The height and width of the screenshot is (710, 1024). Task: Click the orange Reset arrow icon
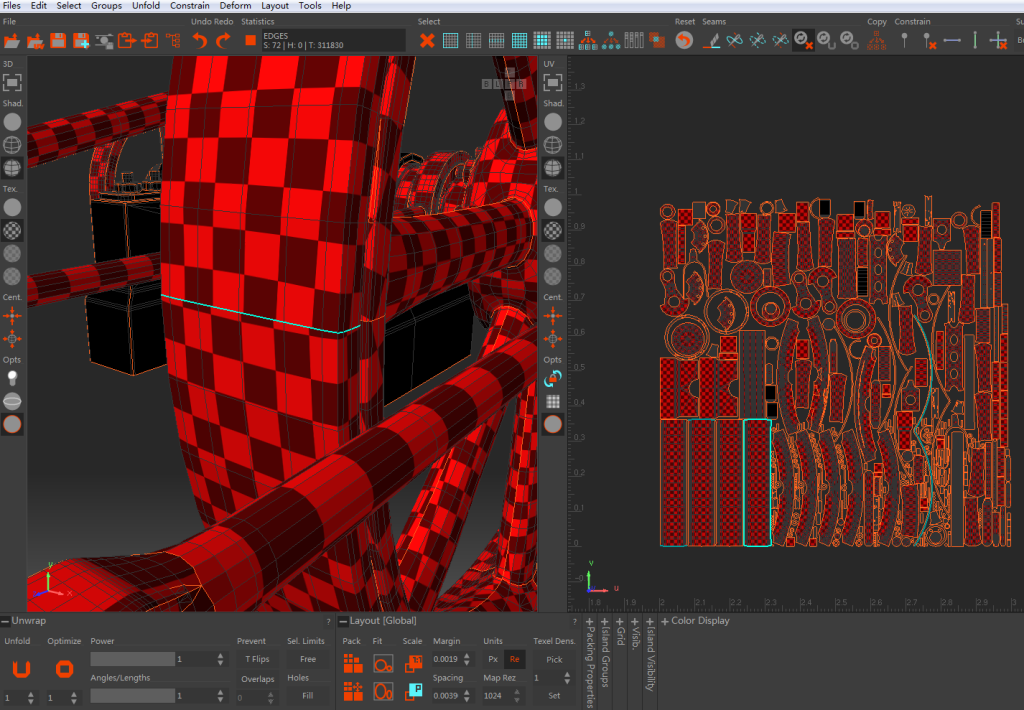coord(684,40)
